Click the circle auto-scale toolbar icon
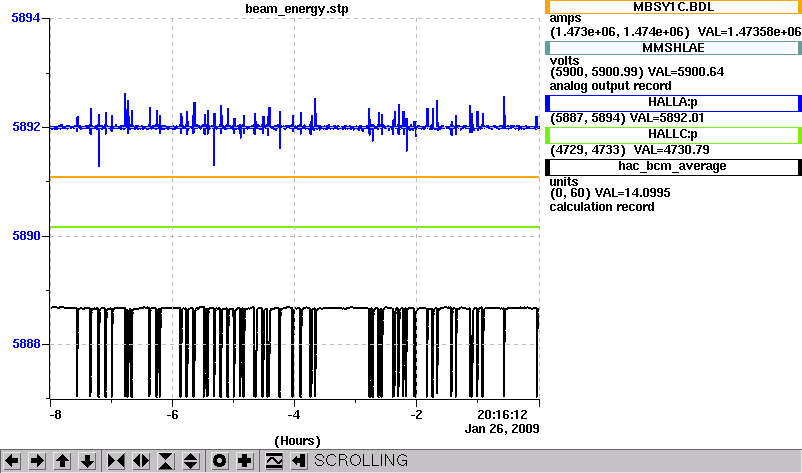802x473 pixels. point(219,461)
